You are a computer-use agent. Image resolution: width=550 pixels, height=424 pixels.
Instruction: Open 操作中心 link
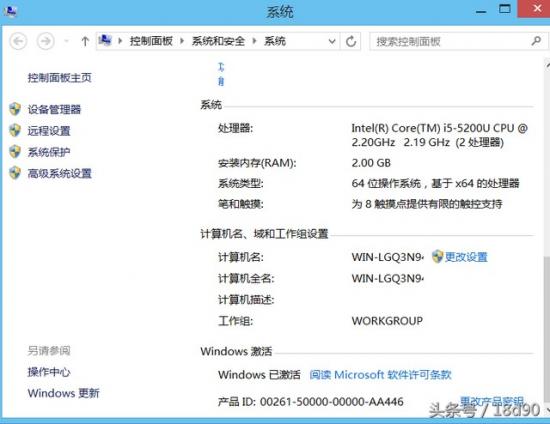click(x=49, y=372)
